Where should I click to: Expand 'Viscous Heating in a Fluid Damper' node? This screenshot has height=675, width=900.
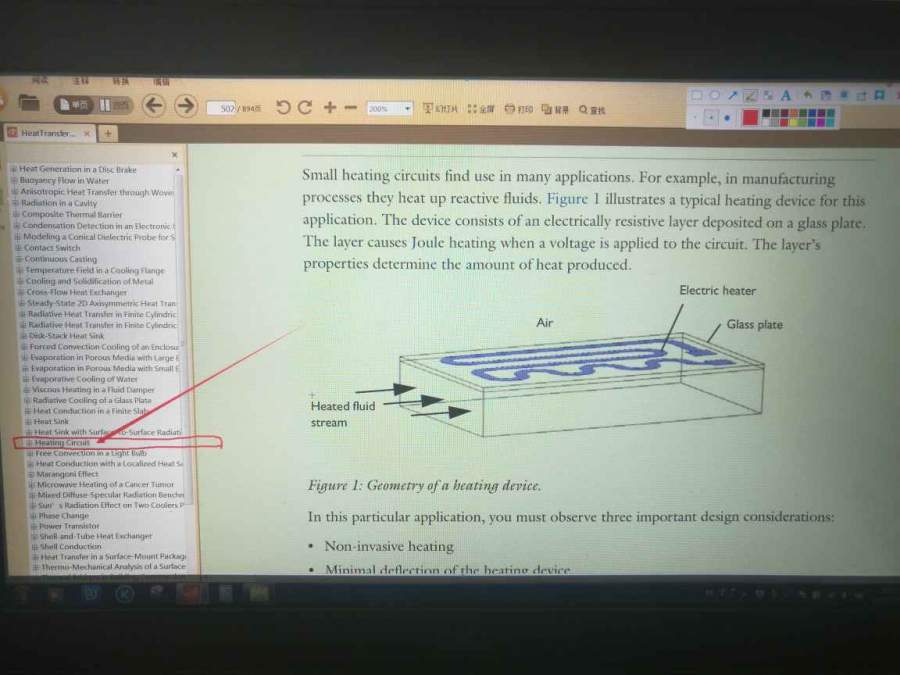[x=27, y=389]
